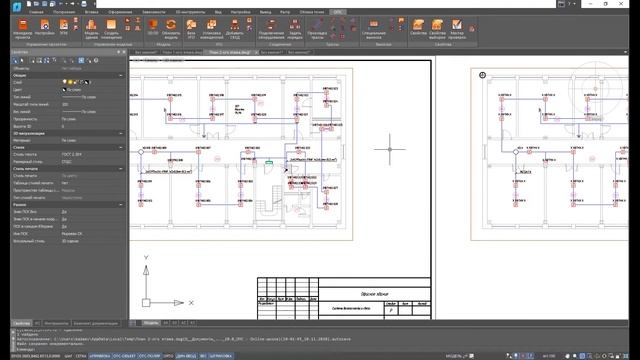Switch to the Модель layout tab
Image resolution: width=640 pixels, height=360 pixels.
click(151, 323)
